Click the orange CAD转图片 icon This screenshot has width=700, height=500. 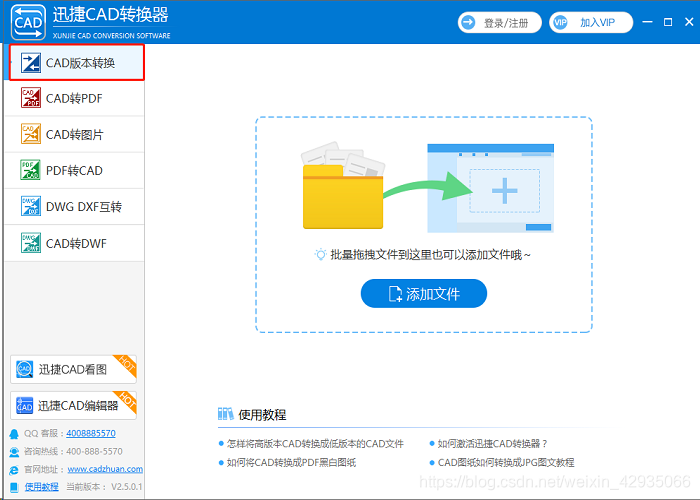(31, 134)
